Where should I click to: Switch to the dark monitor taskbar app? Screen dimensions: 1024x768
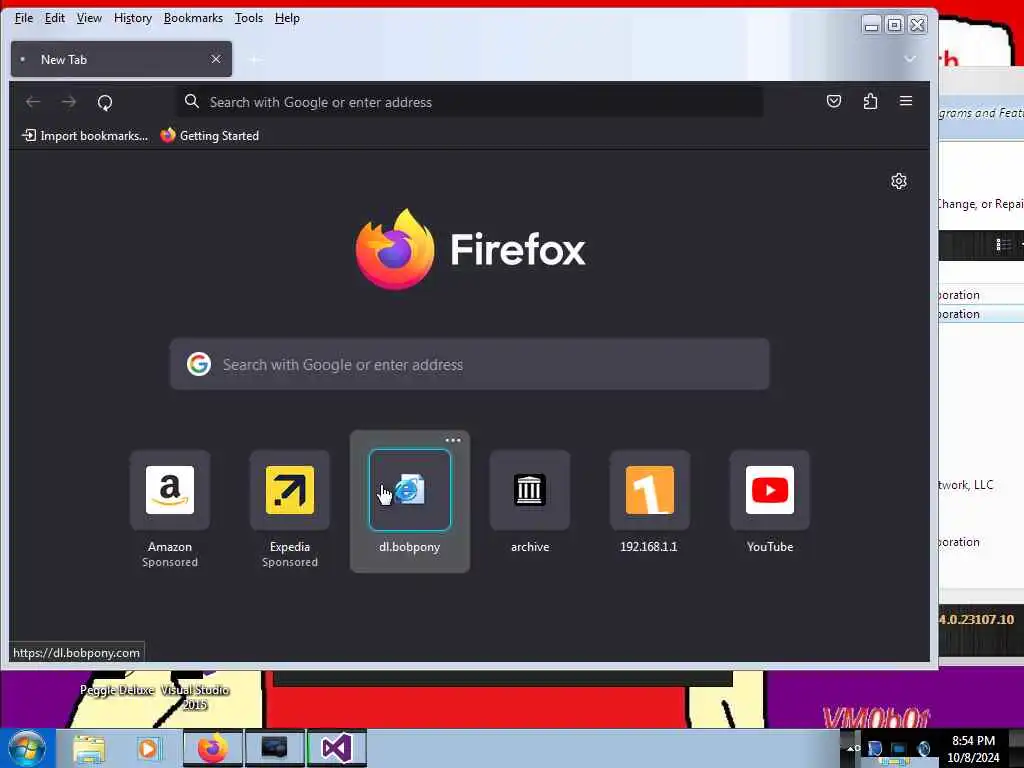[x=274, y=748]
